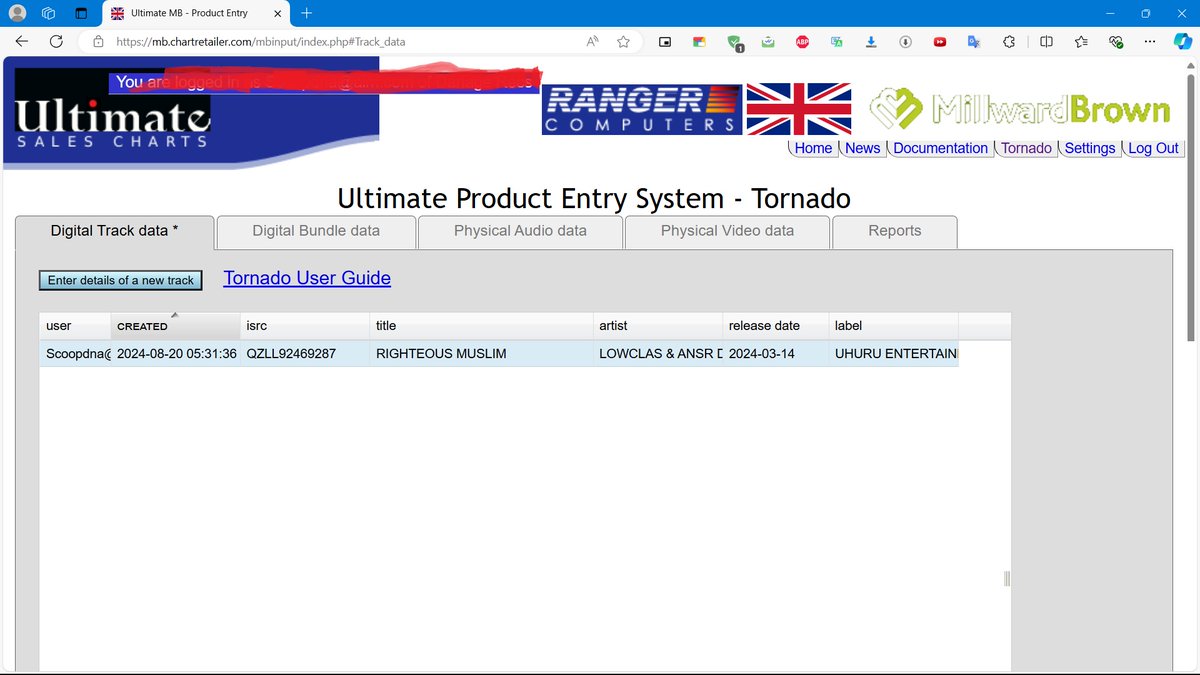This screenshot has width=1200, height=675.
Task: Close the Ultimate MB - Product Entry tab
Action: click(278, 14)
